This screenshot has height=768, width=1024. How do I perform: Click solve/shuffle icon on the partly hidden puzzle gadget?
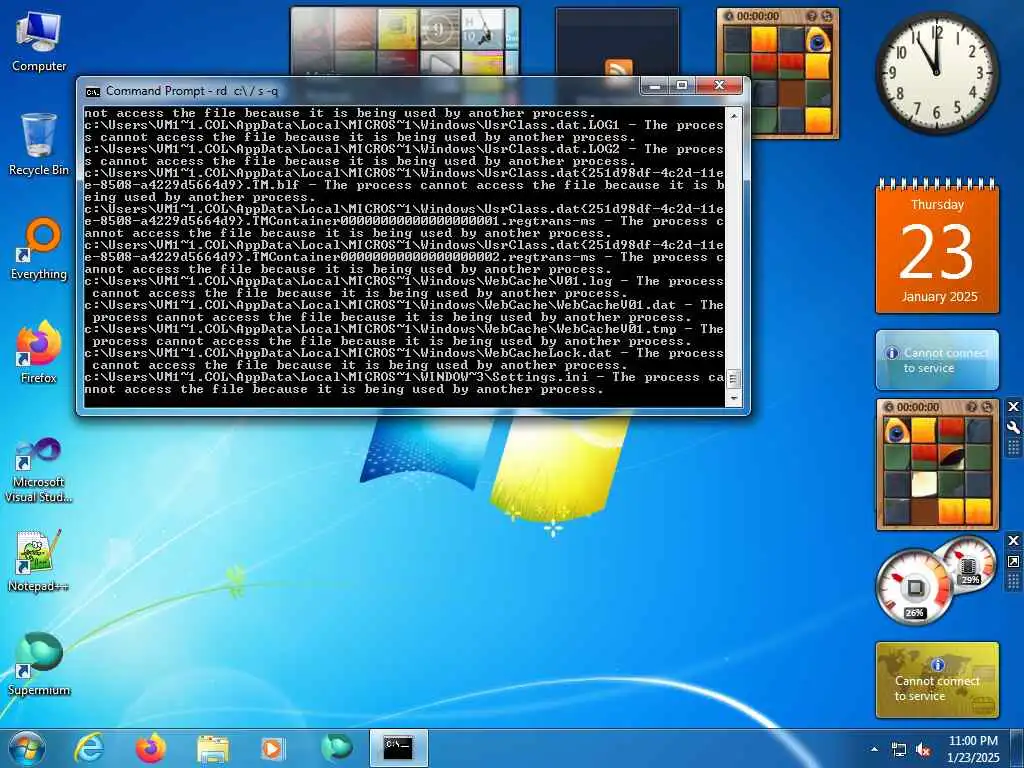[x=827, y=16]
